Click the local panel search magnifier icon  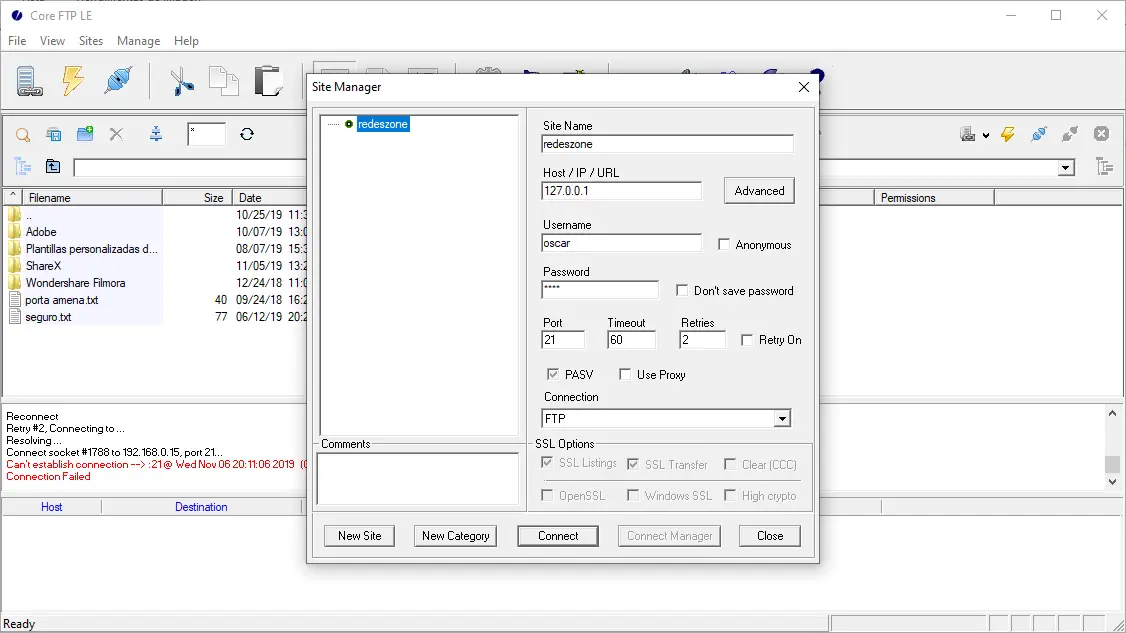23,134
